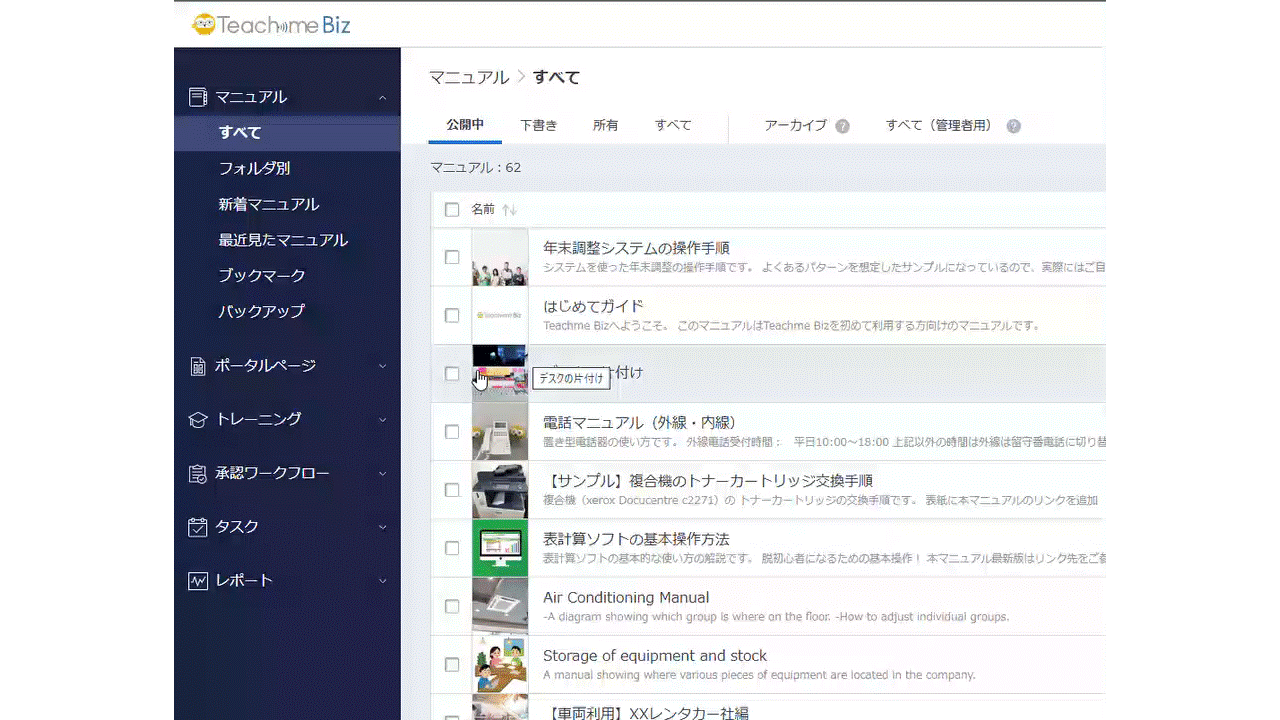Click help icon next to すべて（管理者用）
Viewport: 1280px width, 720px height.
point(1014,126)
